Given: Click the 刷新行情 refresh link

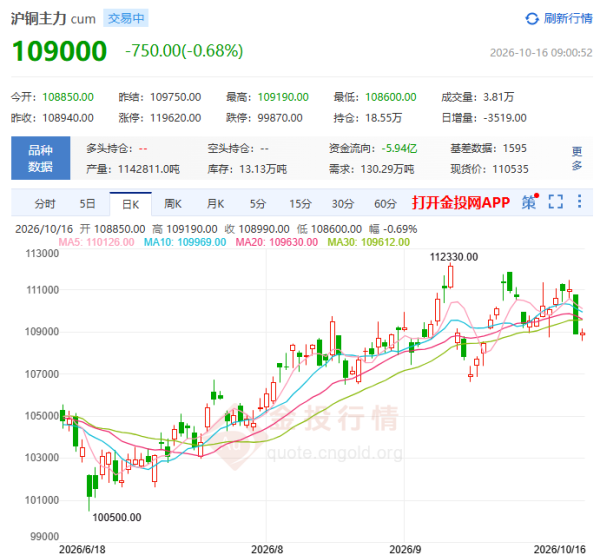Looking at the screenshot, I should click(568, 18).
